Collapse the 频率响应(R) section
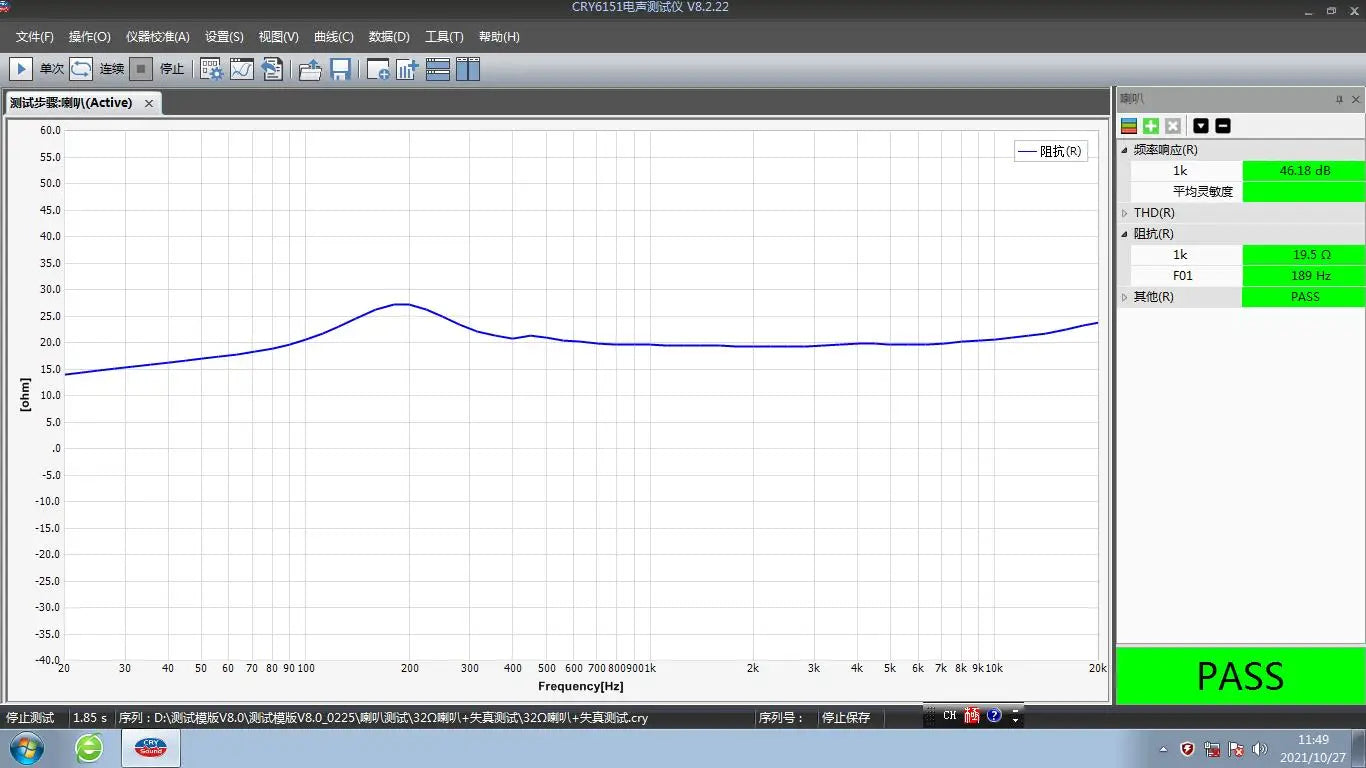Viewport: 1366px width, 768px height. point(1125,150)
